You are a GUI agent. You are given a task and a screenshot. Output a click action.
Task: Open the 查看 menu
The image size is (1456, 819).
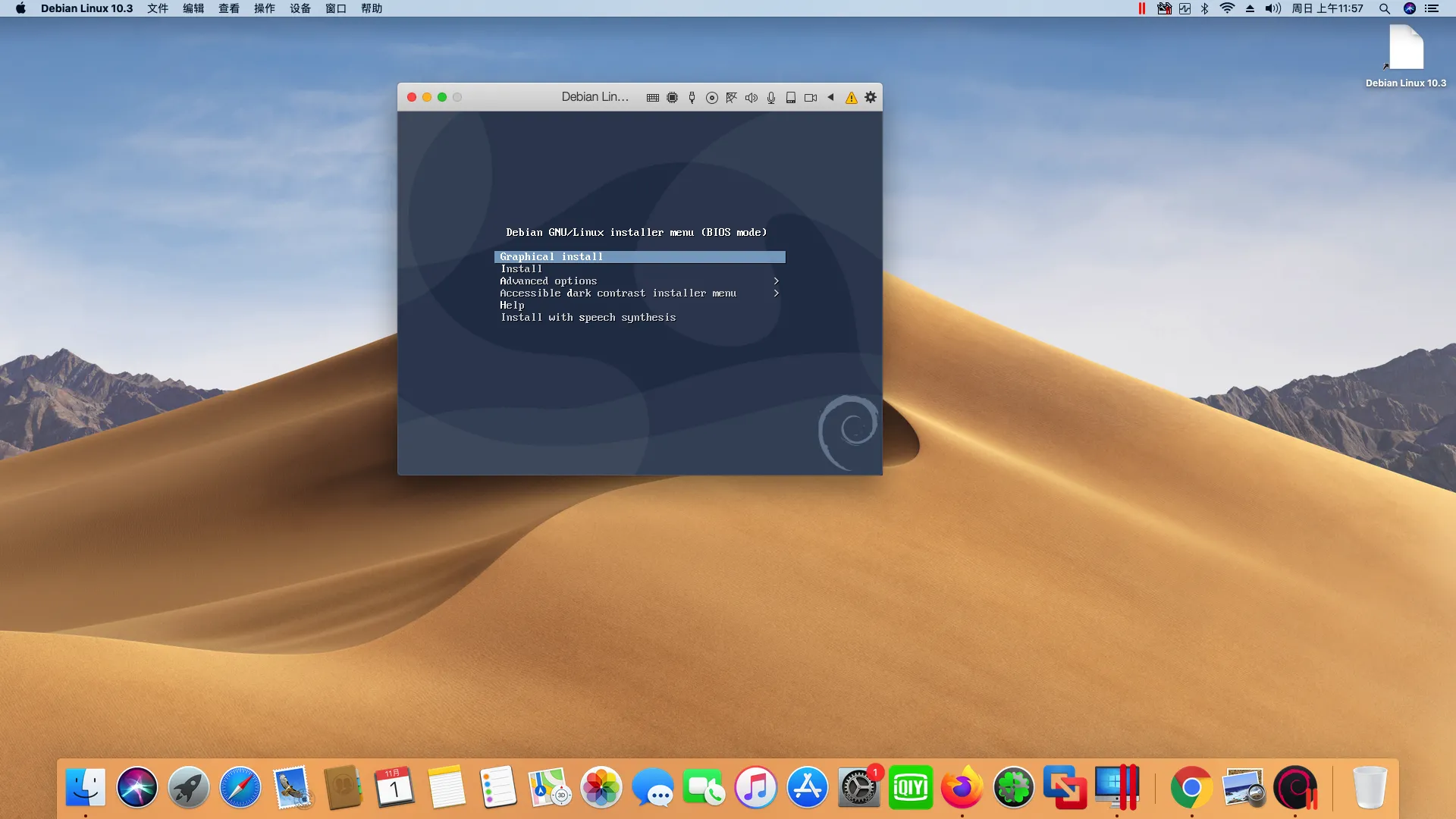[x=229, y=8]
